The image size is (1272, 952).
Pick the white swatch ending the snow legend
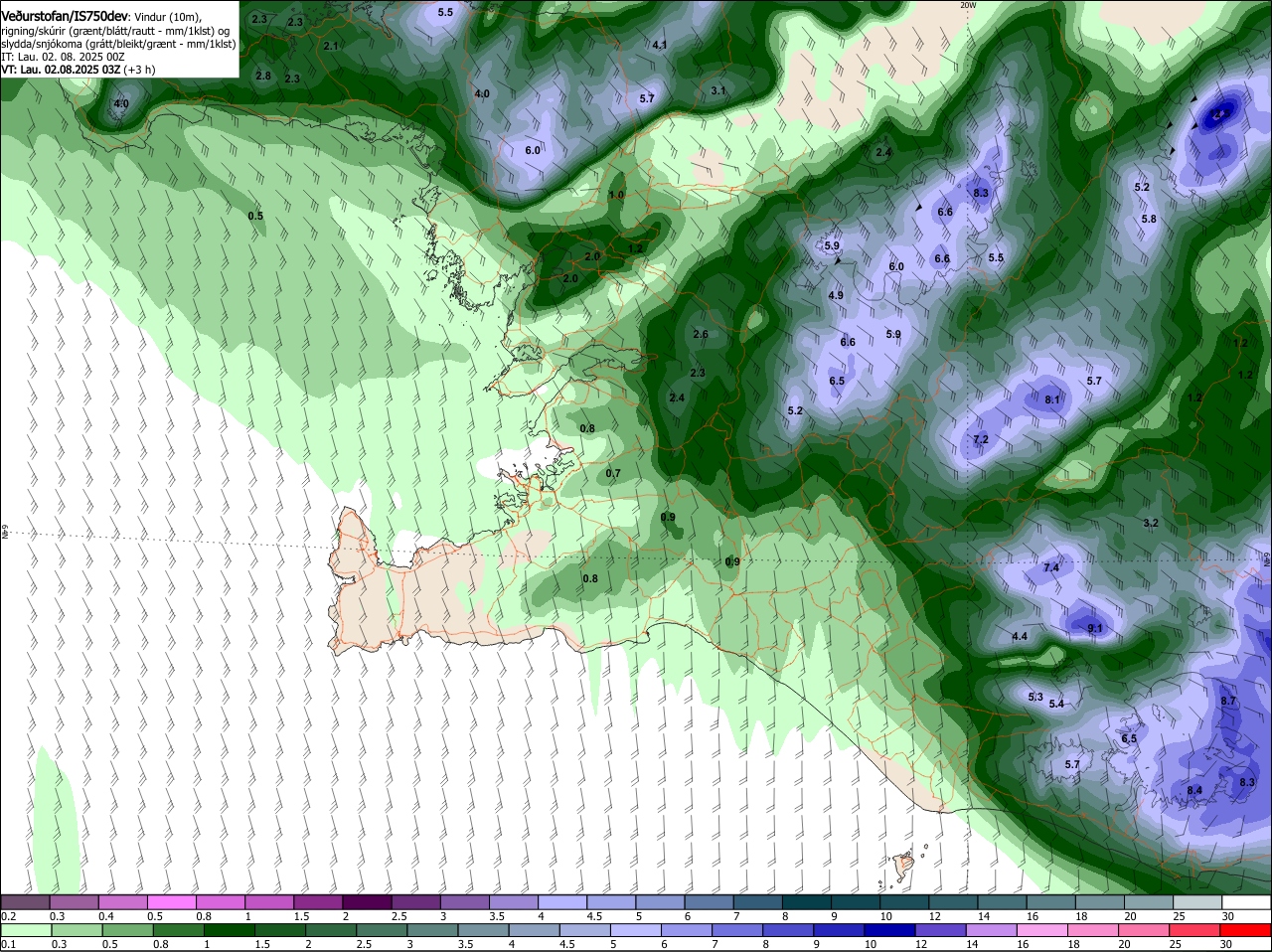pos(1246,902)
